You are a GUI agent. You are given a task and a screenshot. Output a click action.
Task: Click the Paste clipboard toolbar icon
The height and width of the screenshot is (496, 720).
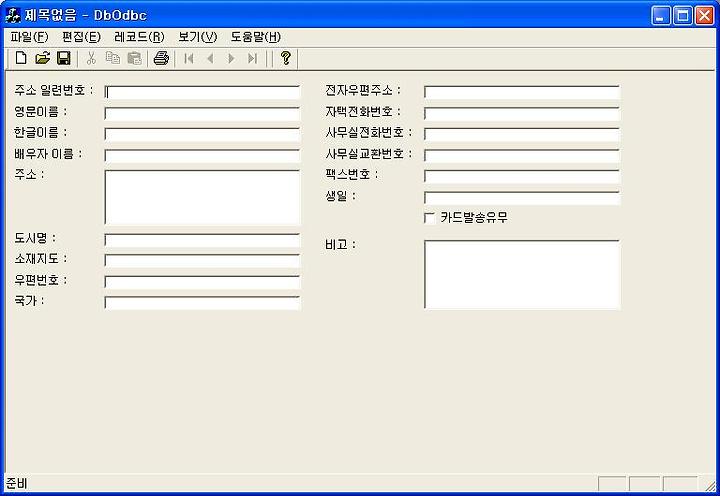[x=134, y=58]
